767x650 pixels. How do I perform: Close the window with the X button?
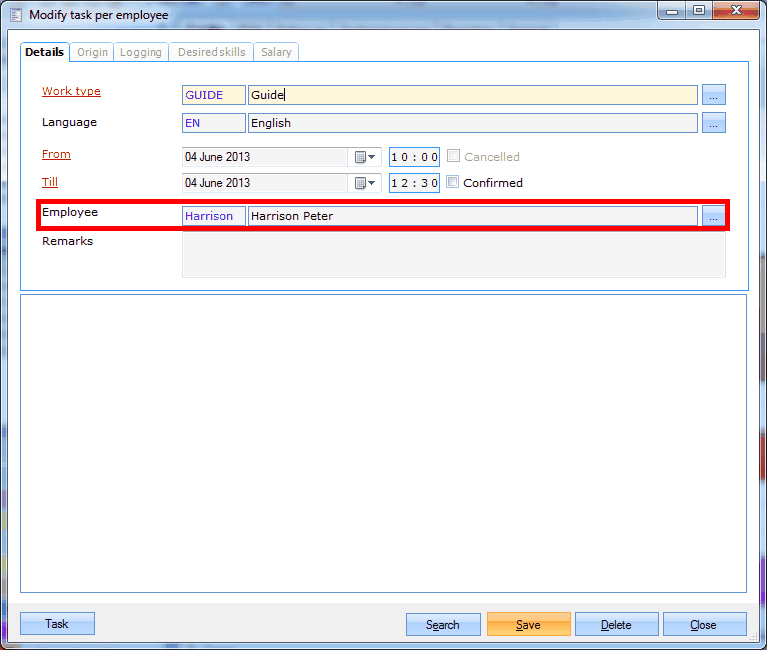tap(736, 11)
